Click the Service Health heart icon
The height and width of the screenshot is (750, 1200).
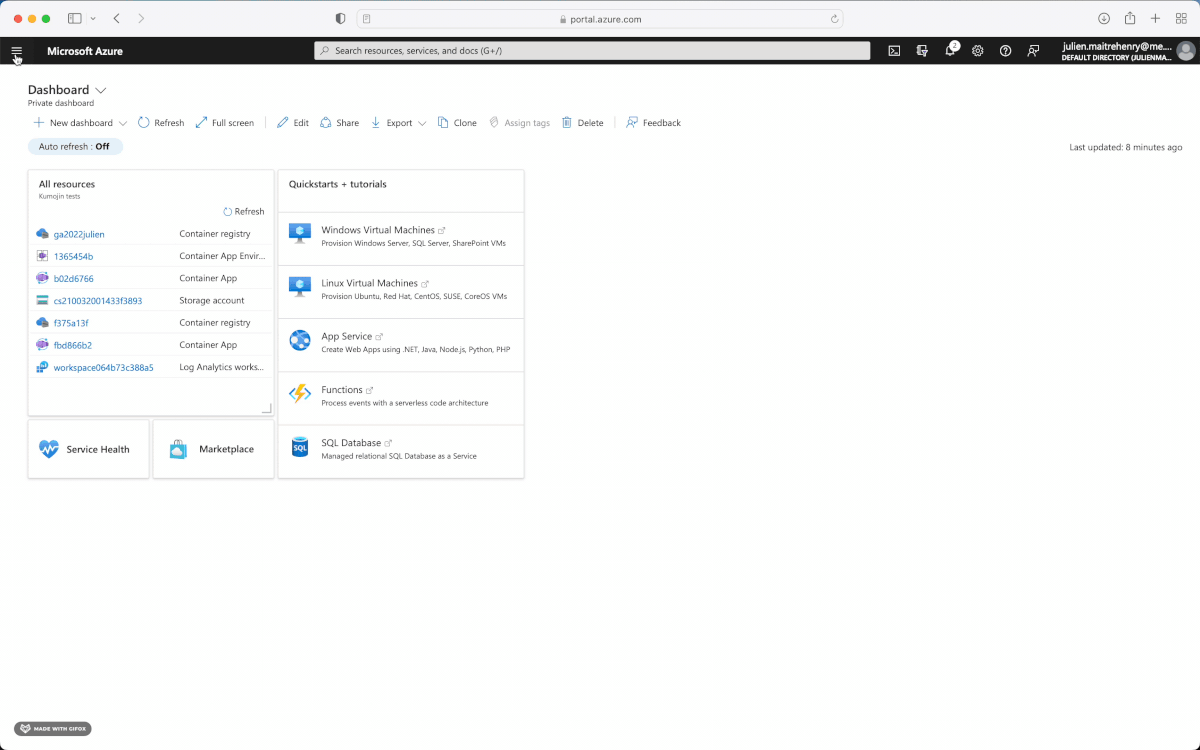49,449
